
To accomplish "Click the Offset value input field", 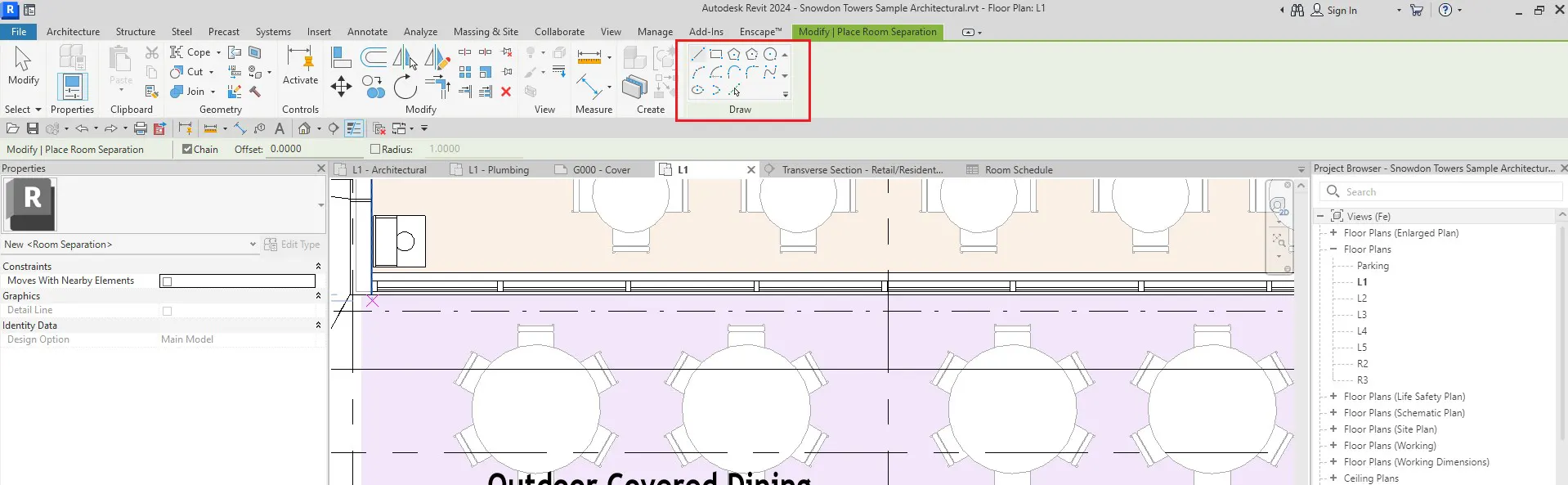I will pos(314,150).
